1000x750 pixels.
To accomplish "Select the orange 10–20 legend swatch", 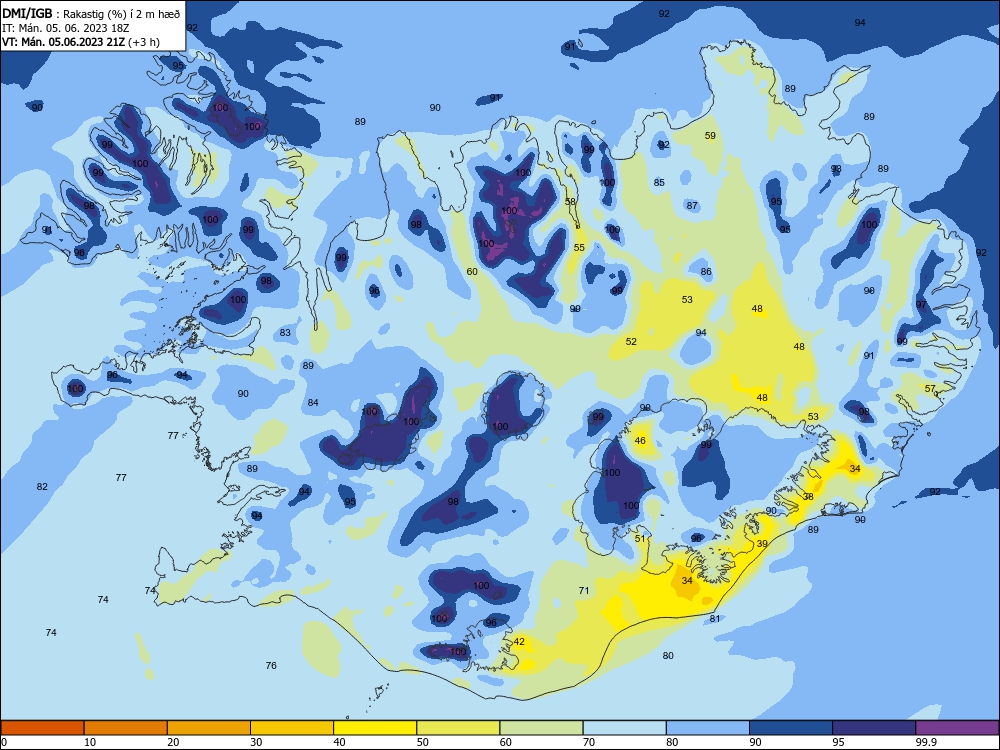I will click(126, 728).
